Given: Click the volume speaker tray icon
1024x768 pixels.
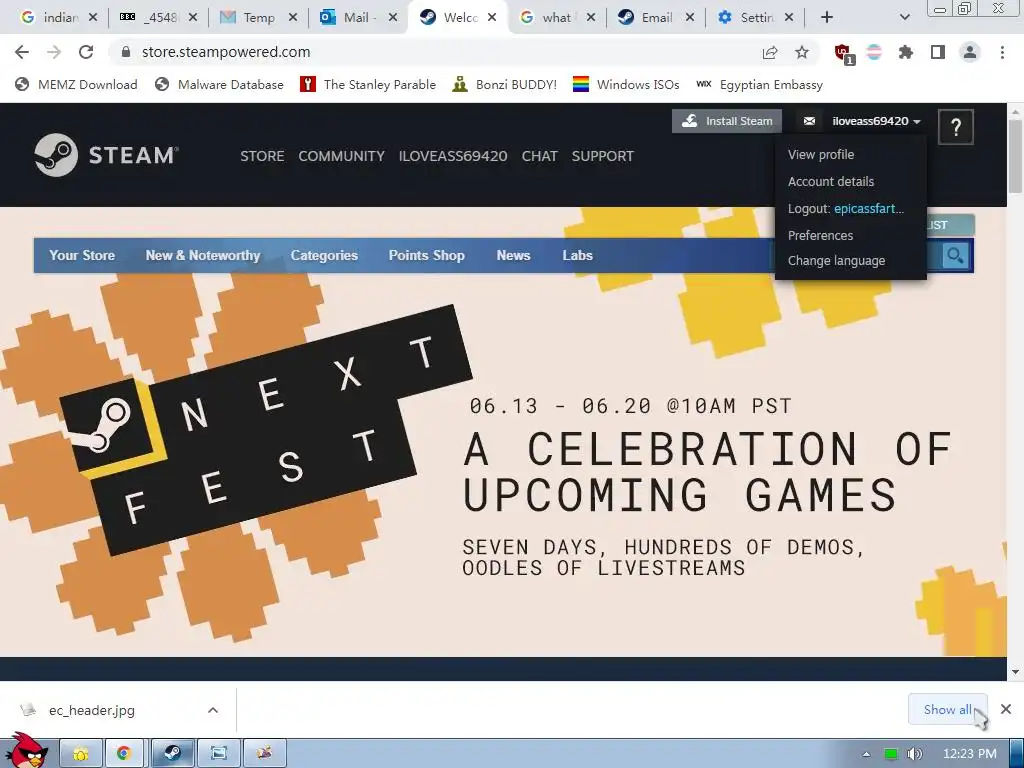Looking at the screenshot, I should pos(915,754).
